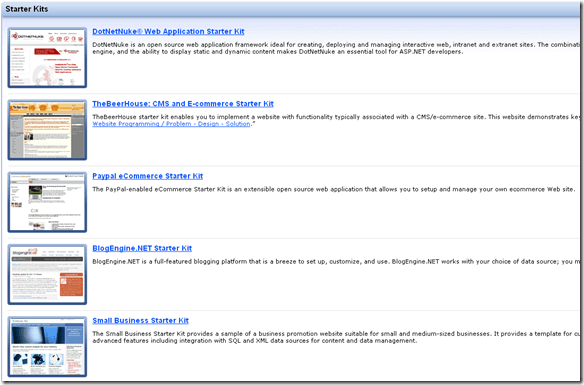Viewport: 584px width, 385px height.
Task: Open the Small Business Starter Kit link
Action: (x=140, y=321)
